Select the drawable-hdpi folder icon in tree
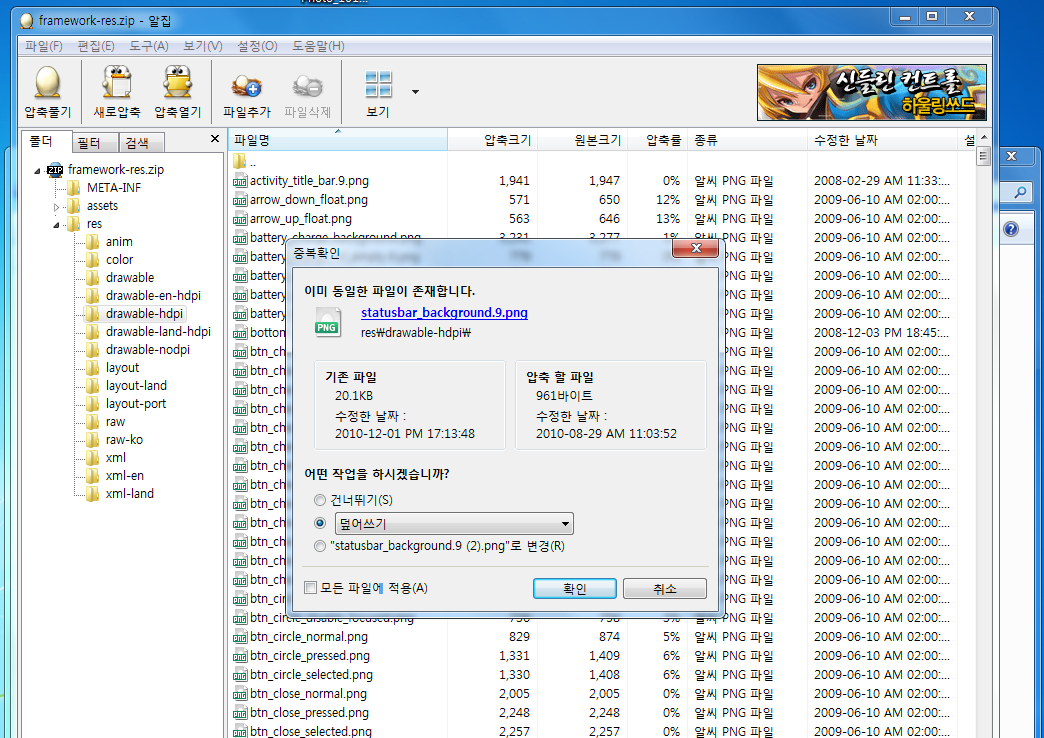The width and height of the screenshot is (1044, 738). [x=93, y=314]
